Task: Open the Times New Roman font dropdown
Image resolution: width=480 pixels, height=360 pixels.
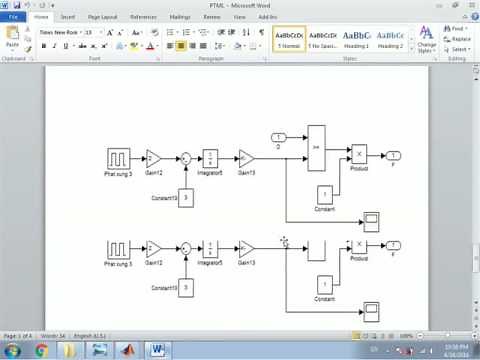Action: point(81,32)
